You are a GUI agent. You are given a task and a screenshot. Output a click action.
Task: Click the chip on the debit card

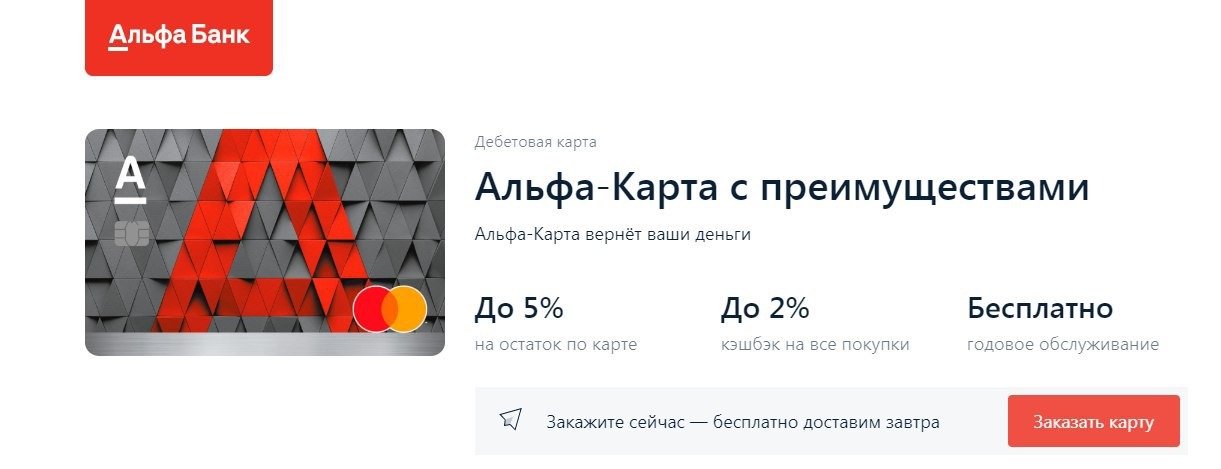(132, 234)
